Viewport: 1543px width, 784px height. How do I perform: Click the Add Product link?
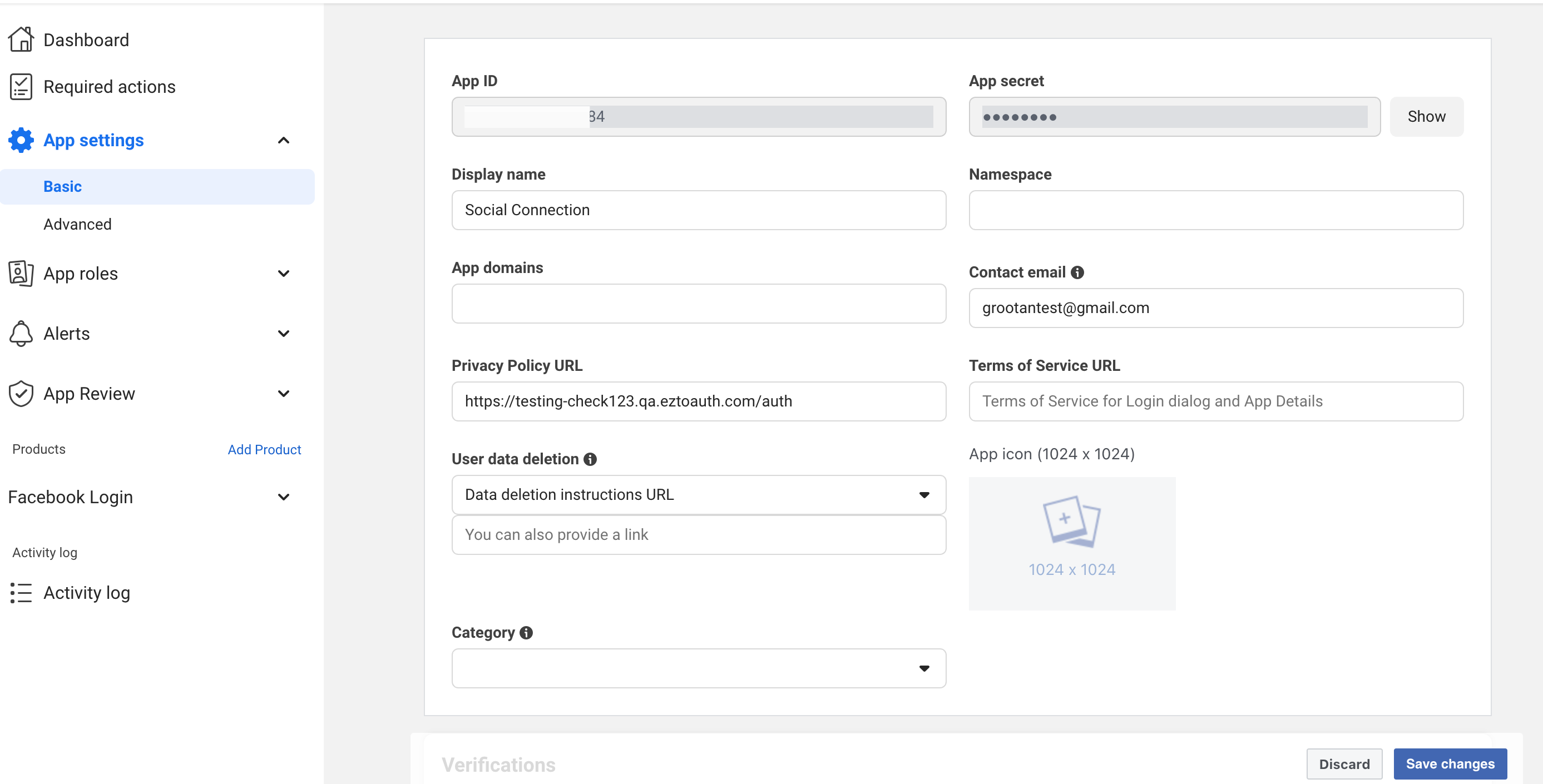[x=264, y=450]
